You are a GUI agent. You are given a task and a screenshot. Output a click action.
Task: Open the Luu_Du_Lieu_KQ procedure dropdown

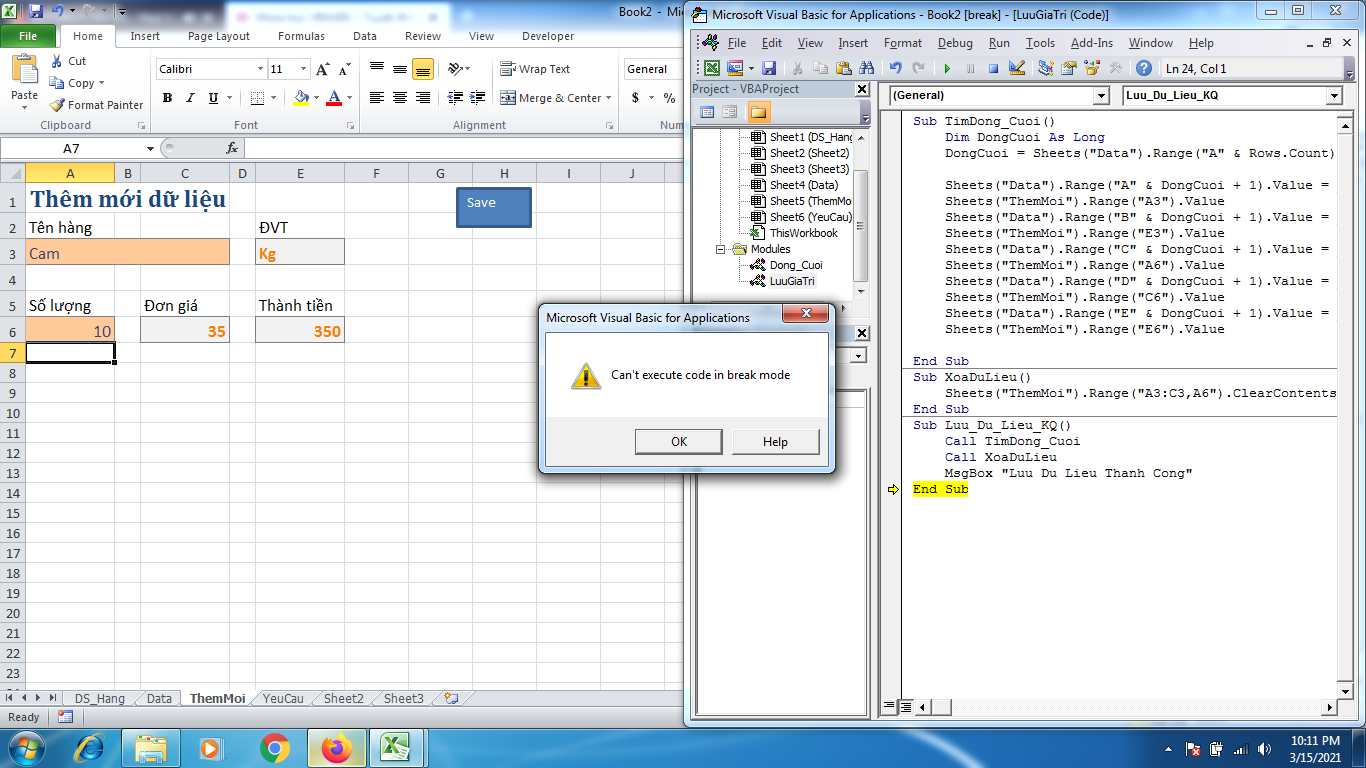coord(1333,95)
